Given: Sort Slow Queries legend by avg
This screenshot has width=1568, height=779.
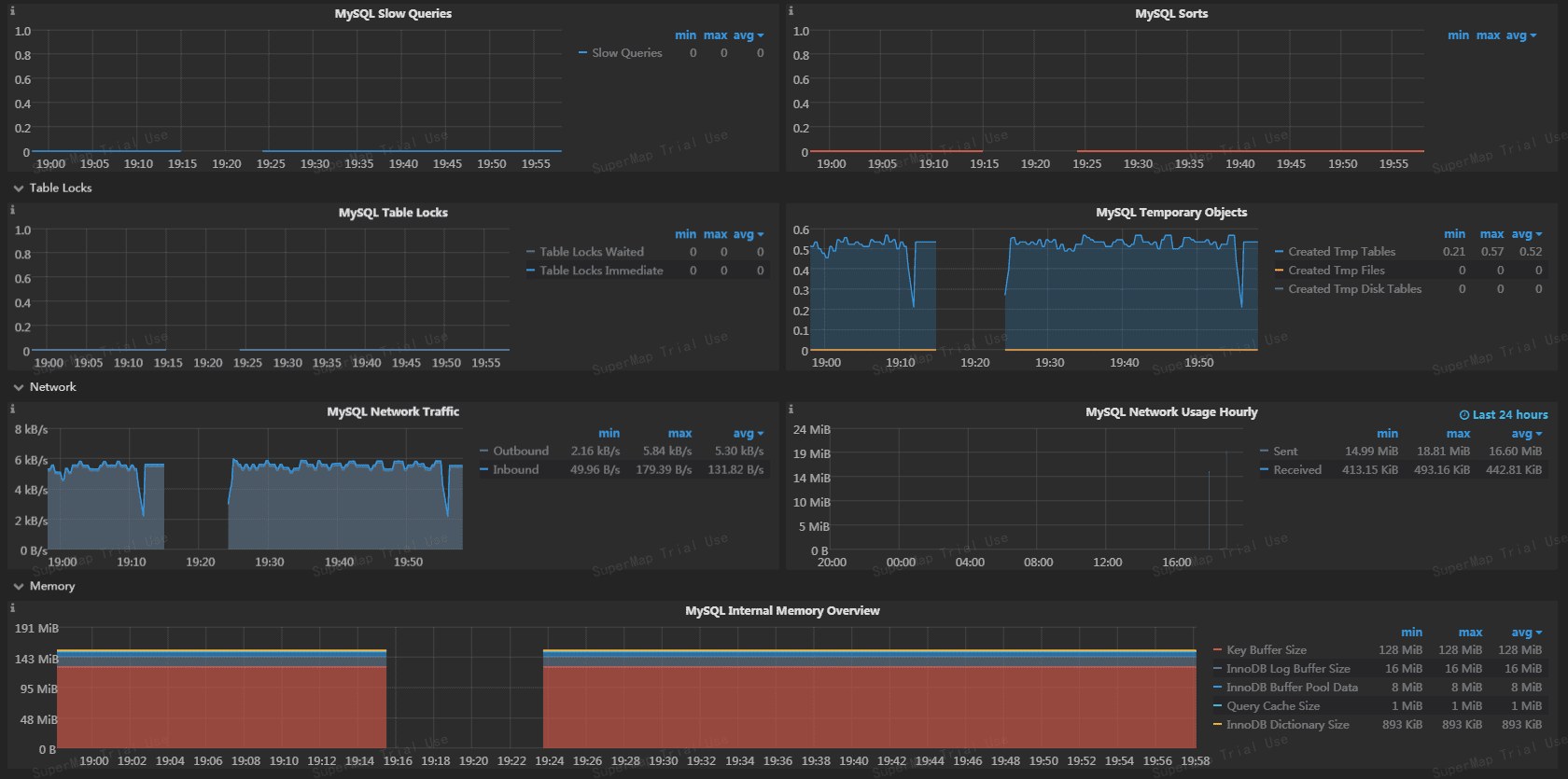Looking at the screenshot, I should click(x=748, y=35).
